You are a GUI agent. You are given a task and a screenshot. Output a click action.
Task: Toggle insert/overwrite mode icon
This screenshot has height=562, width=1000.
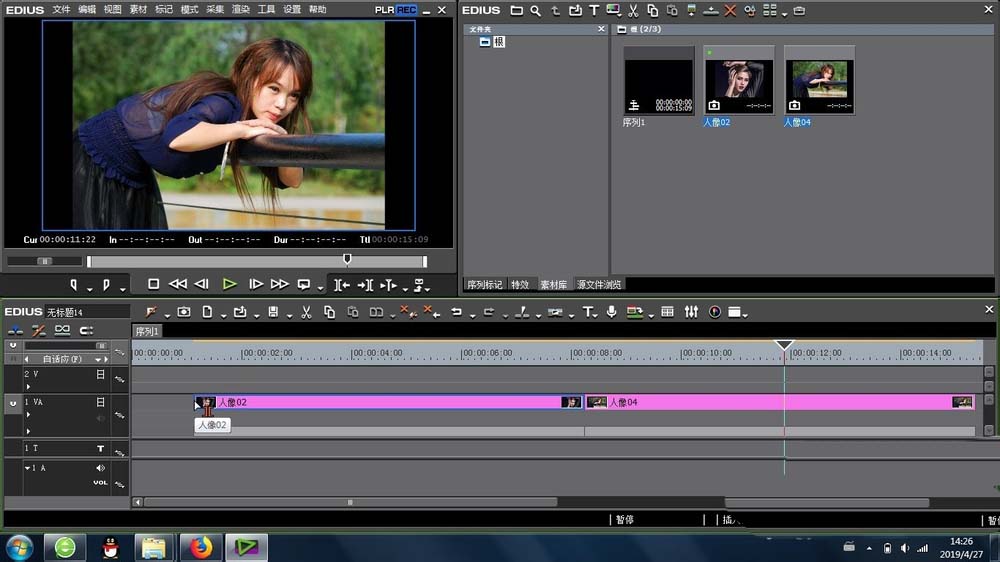tap(15, 330)
